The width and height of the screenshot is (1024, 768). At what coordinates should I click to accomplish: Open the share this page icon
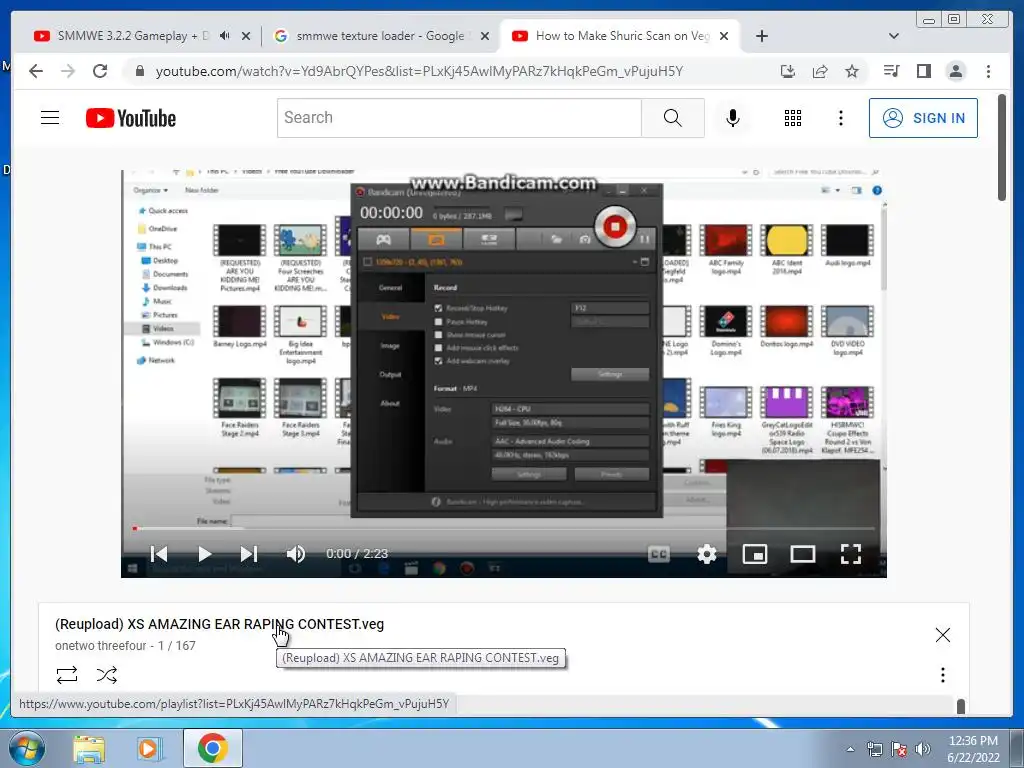tap(820, 71)
